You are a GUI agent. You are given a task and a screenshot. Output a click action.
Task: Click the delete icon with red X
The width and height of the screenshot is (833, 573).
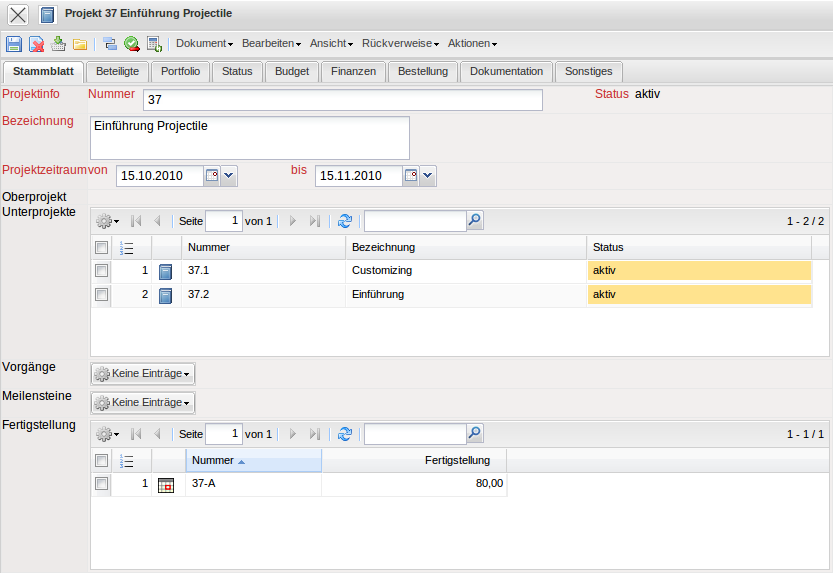pos(36,44)
